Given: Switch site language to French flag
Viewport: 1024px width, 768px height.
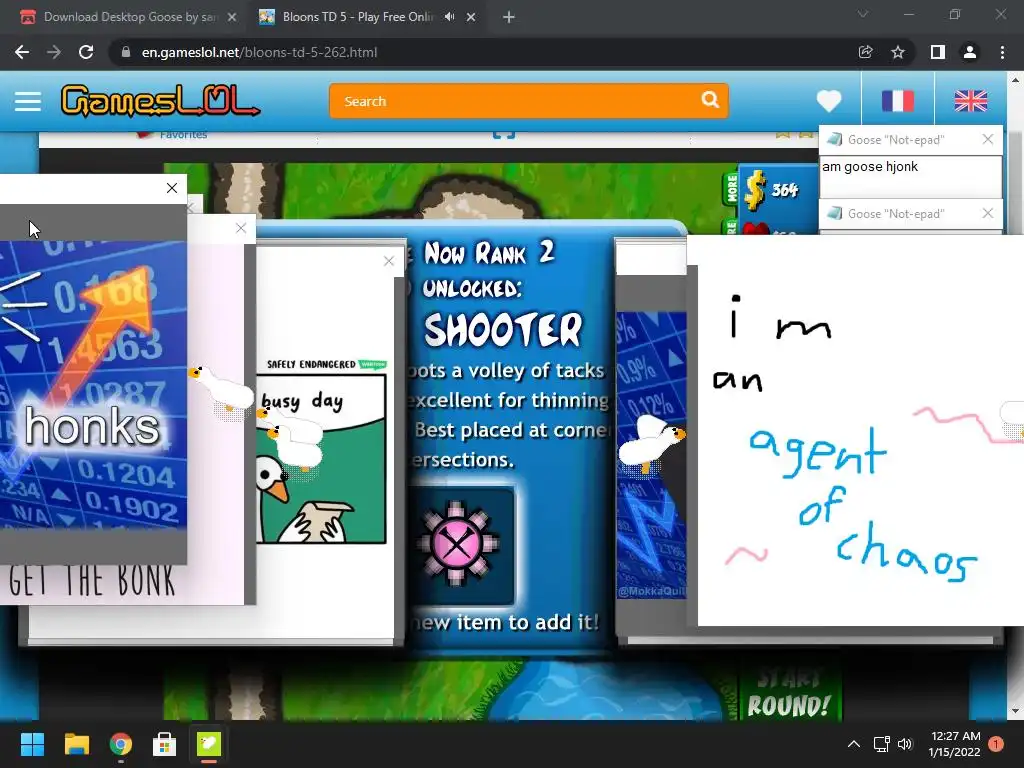Looking at the screenshot, I should (x=897, y=101).
